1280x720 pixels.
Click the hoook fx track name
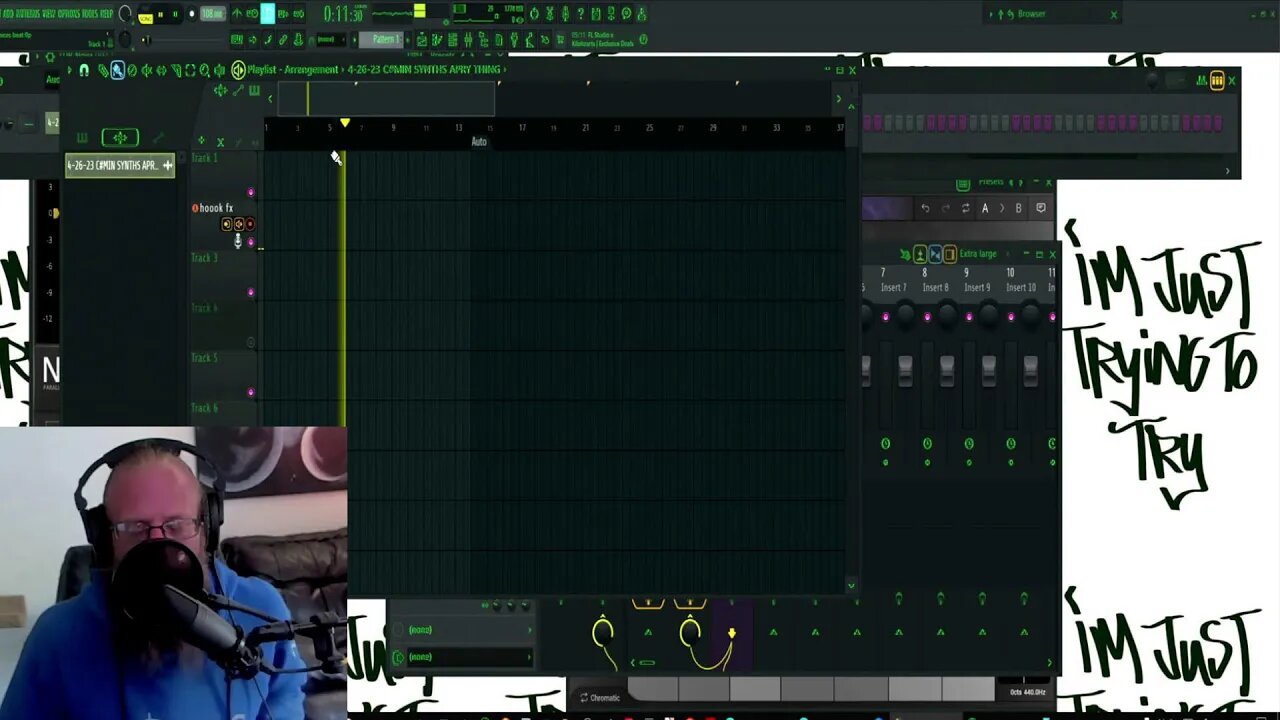coord(216,208)
